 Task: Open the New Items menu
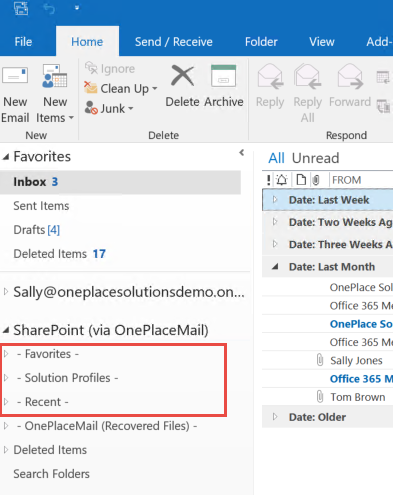click(x=55, y=93)
